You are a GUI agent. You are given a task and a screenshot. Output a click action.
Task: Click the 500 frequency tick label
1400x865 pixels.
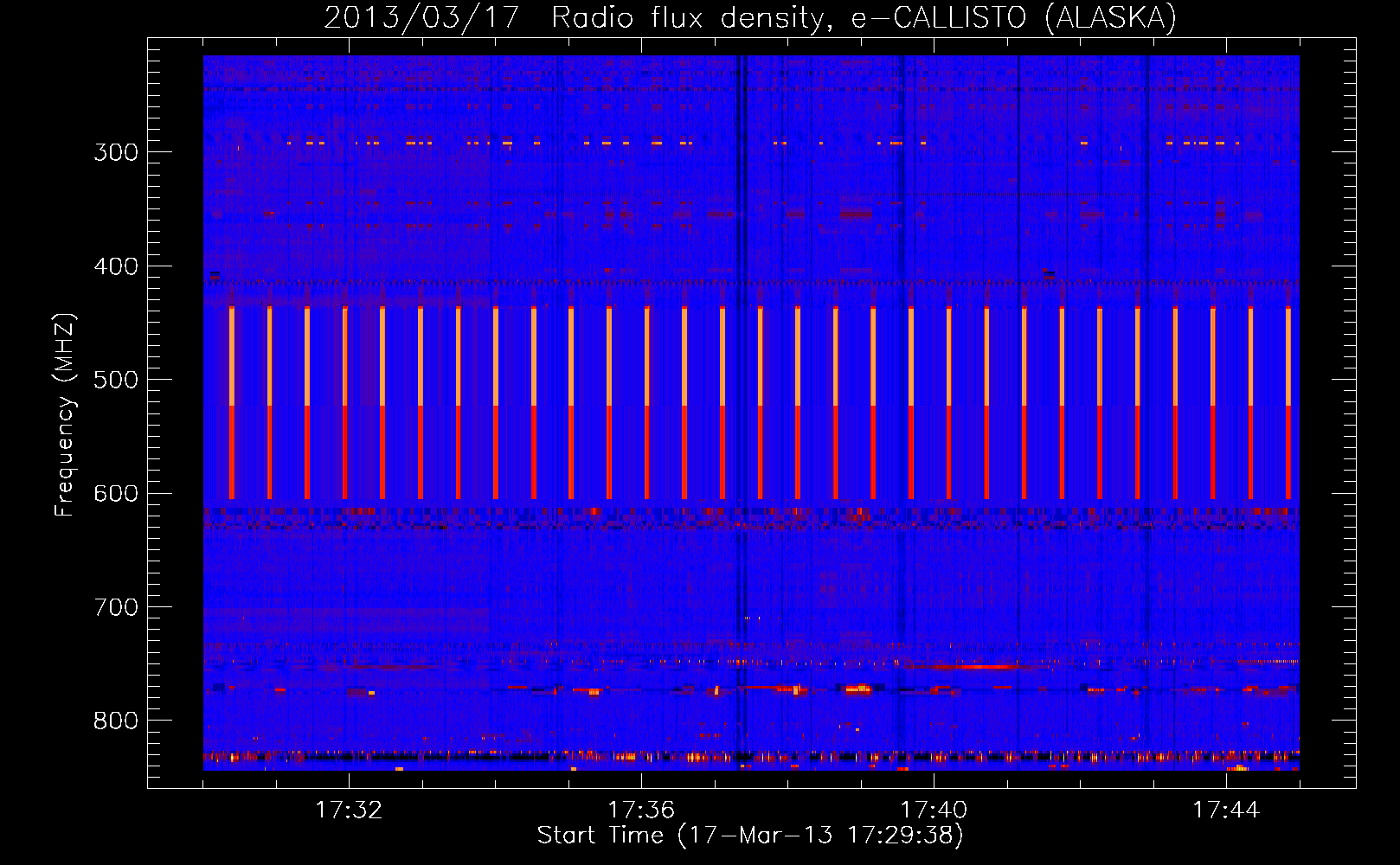(x=116, y=380)
